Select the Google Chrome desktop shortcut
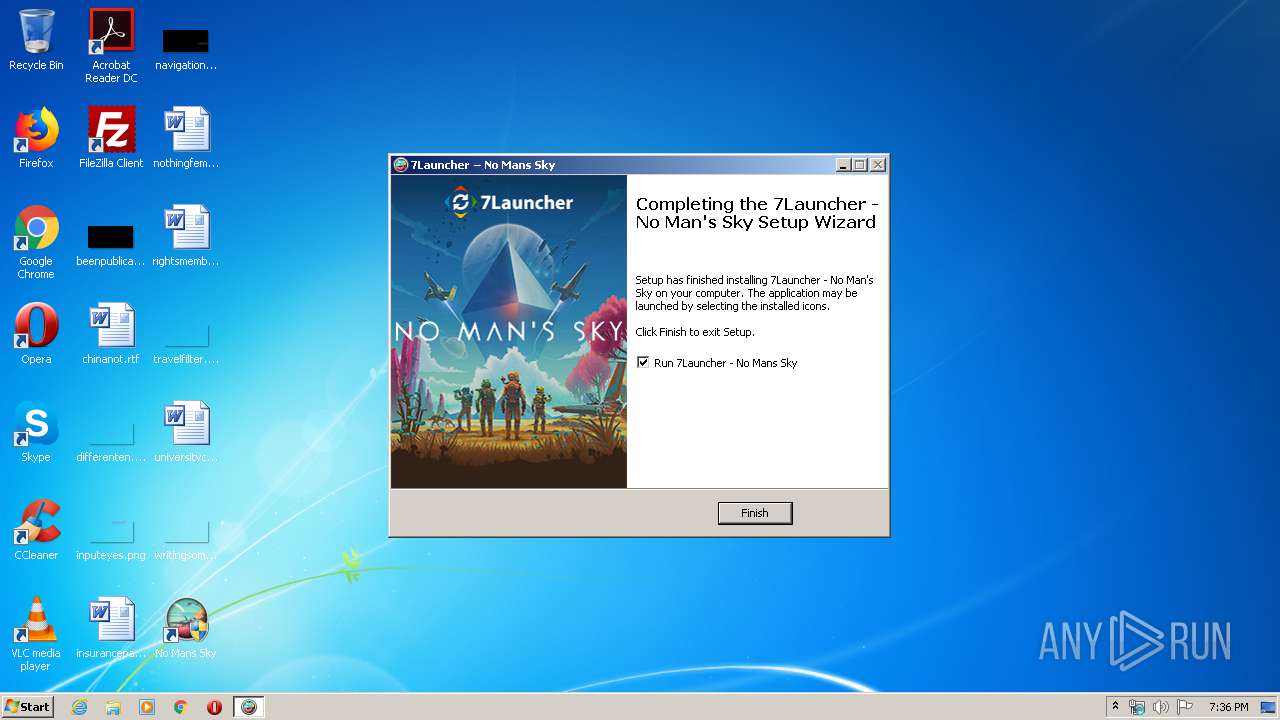 [36, 242]
